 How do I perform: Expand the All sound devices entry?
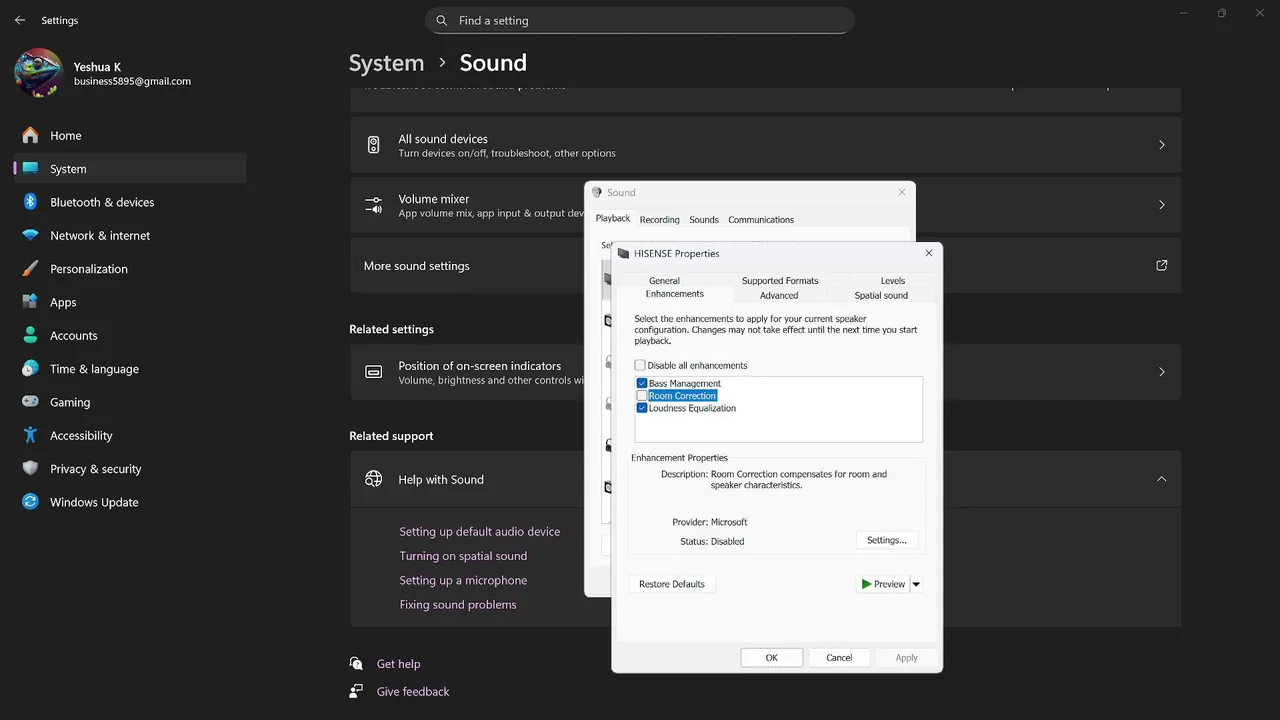pyautogui.click(x=1161, y=145)
